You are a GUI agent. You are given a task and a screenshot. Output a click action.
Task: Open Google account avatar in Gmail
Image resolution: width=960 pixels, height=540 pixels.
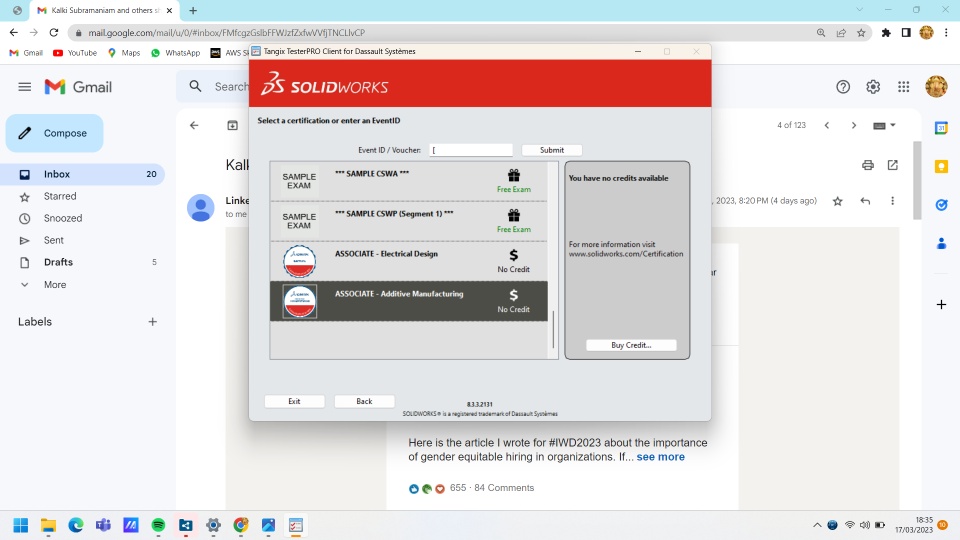pos(936,87)
